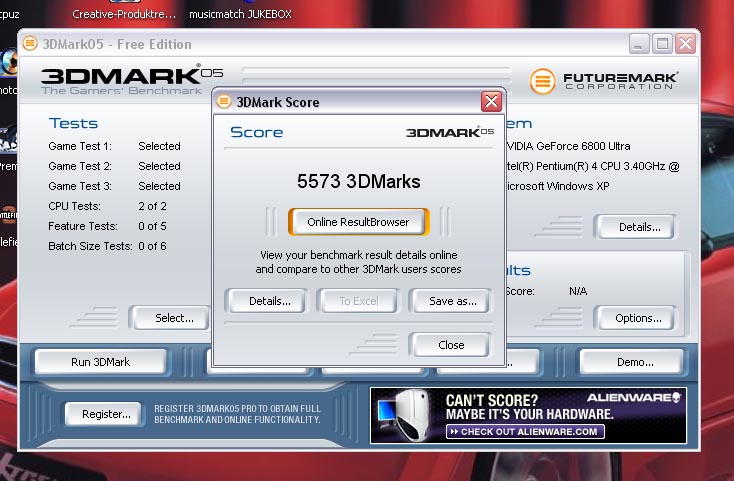The image size is (734, 481).
Task: Click the 'Tests' section heading
Action: (73, 123)
